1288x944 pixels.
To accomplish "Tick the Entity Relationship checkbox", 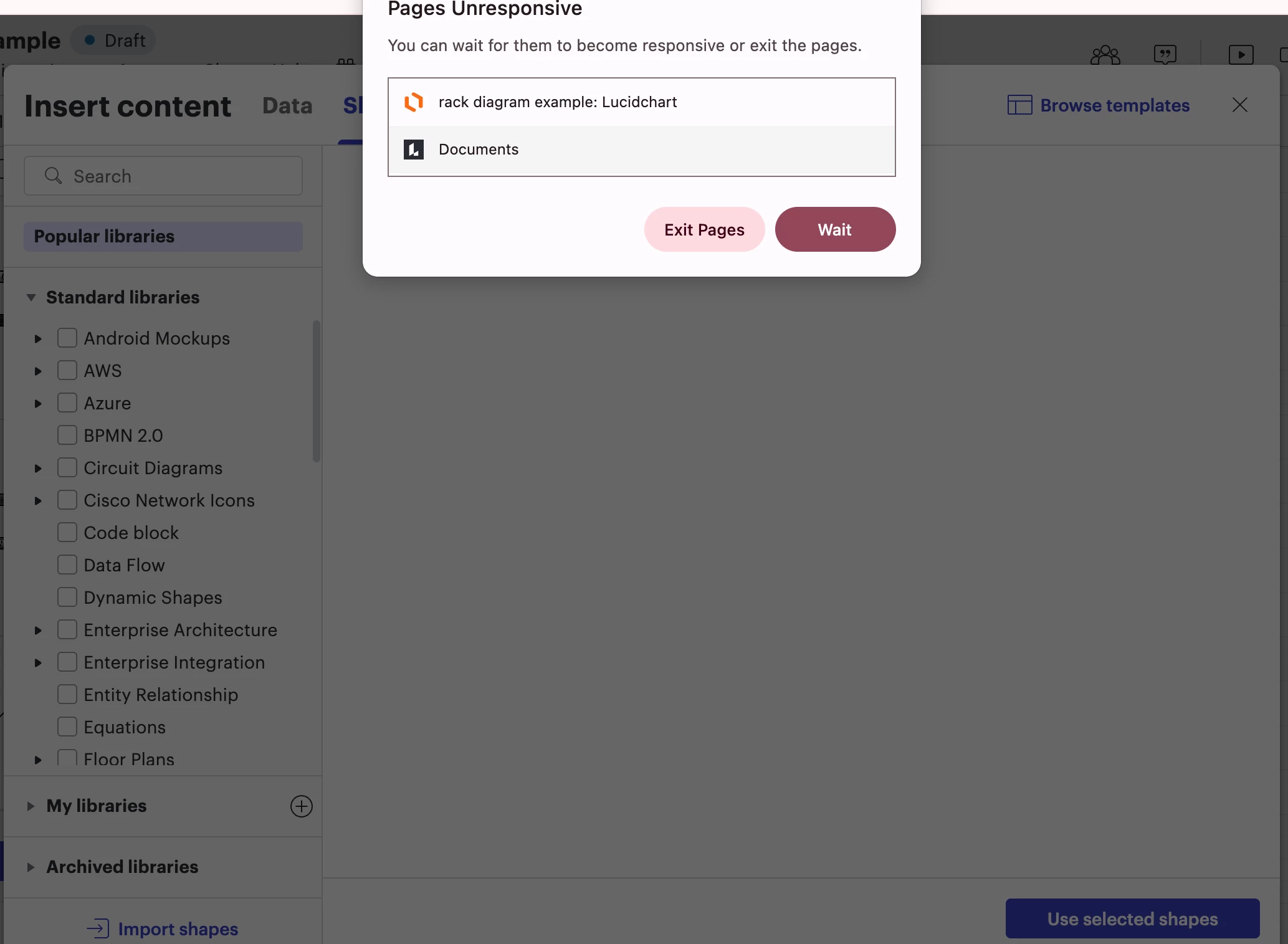I will pyautogui.click(x=67, y=694).
